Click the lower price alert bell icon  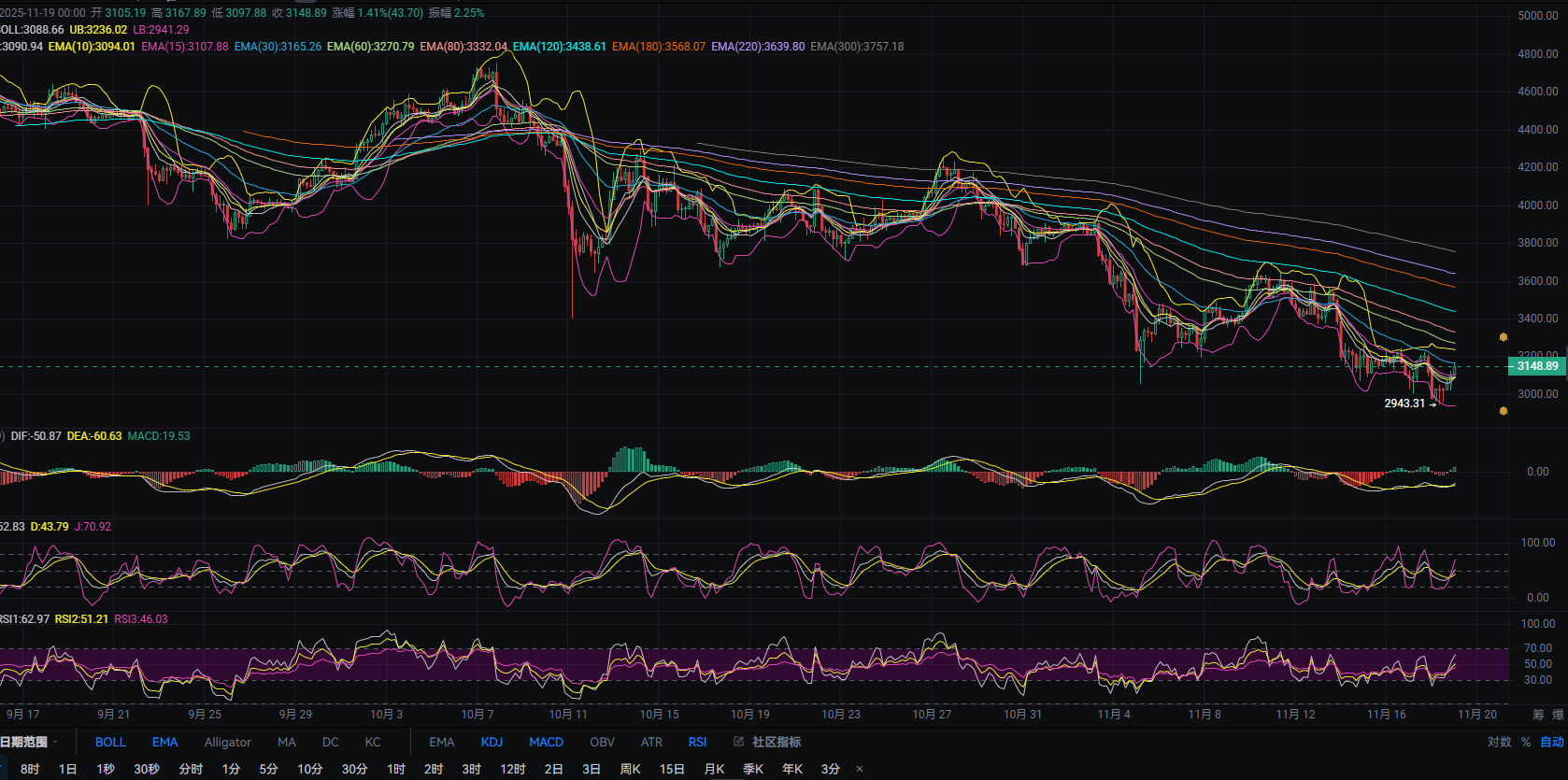pyautogui.click(x=1504, y=411)
